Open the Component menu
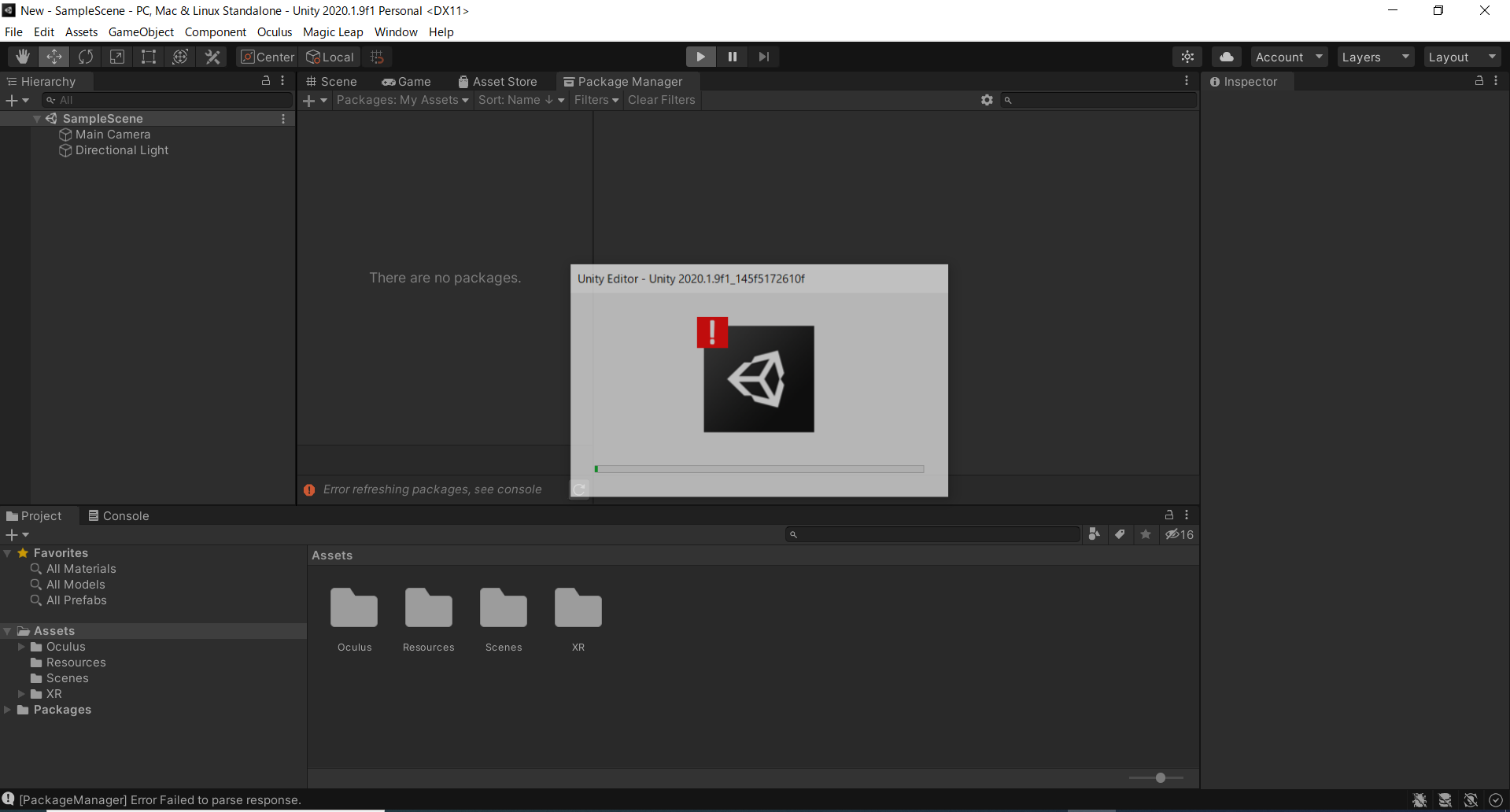This screenshot has height=812, width=1510. click(x=216, y=32)
